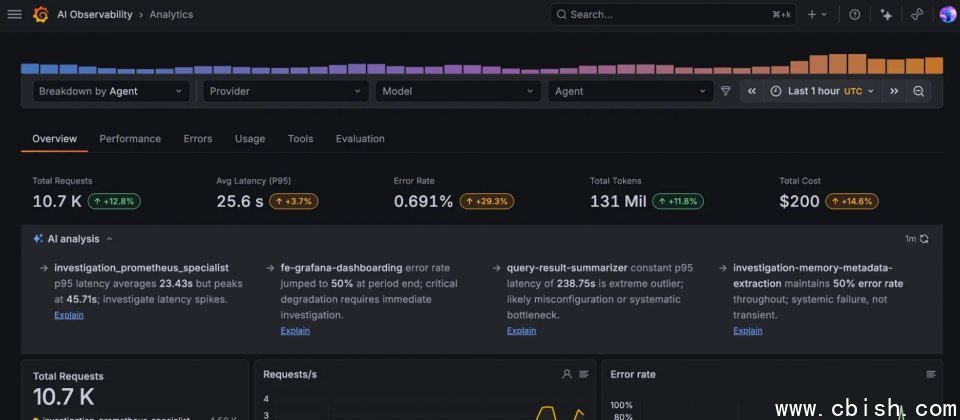Collapse the AI analysis section
This screenshot has width=960, height=420.
pyautogui.click(x=109, y=239)
